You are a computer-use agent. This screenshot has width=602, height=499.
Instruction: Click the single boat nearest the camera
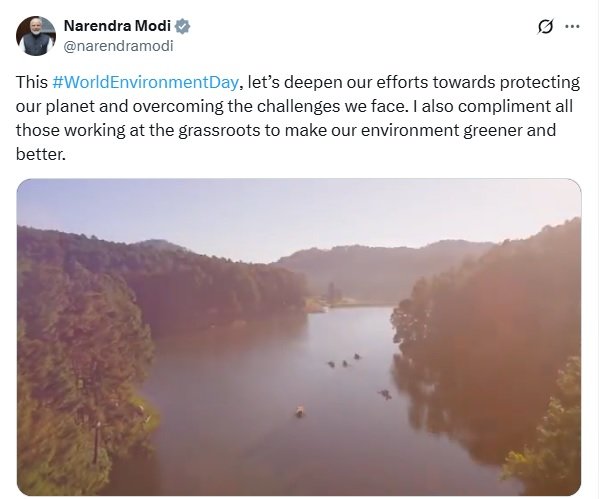point(298,410)
